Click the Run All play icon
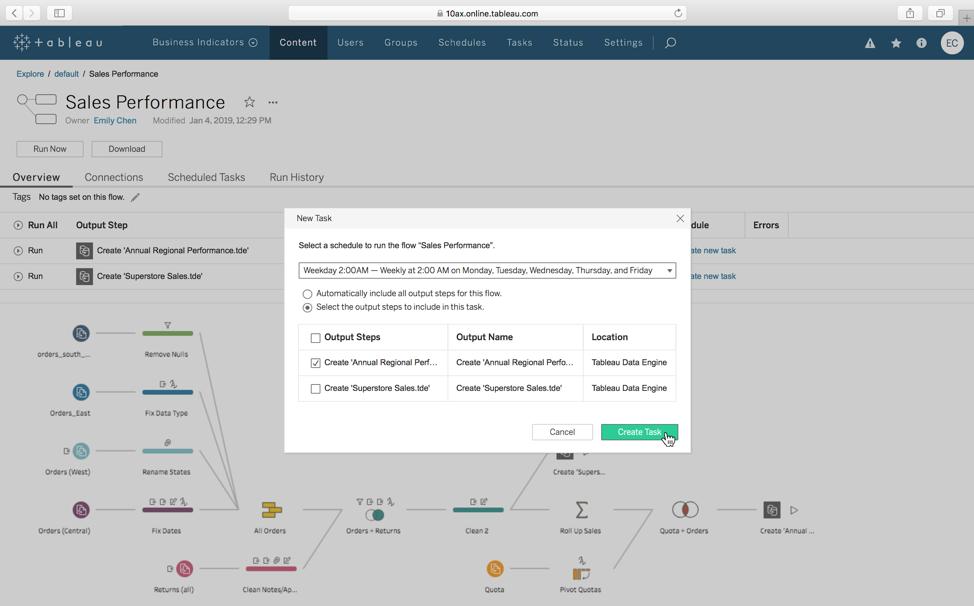 point(18,225)
